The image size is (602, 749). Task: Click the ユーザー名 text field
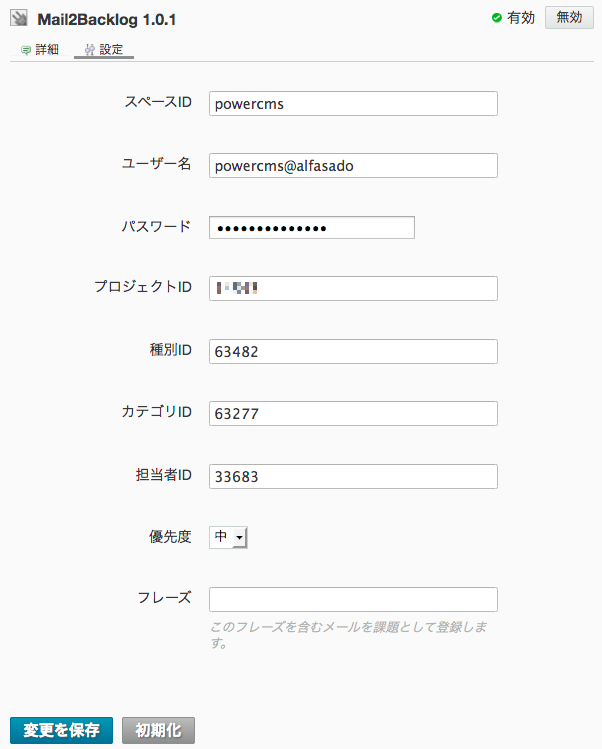(353, 166)
